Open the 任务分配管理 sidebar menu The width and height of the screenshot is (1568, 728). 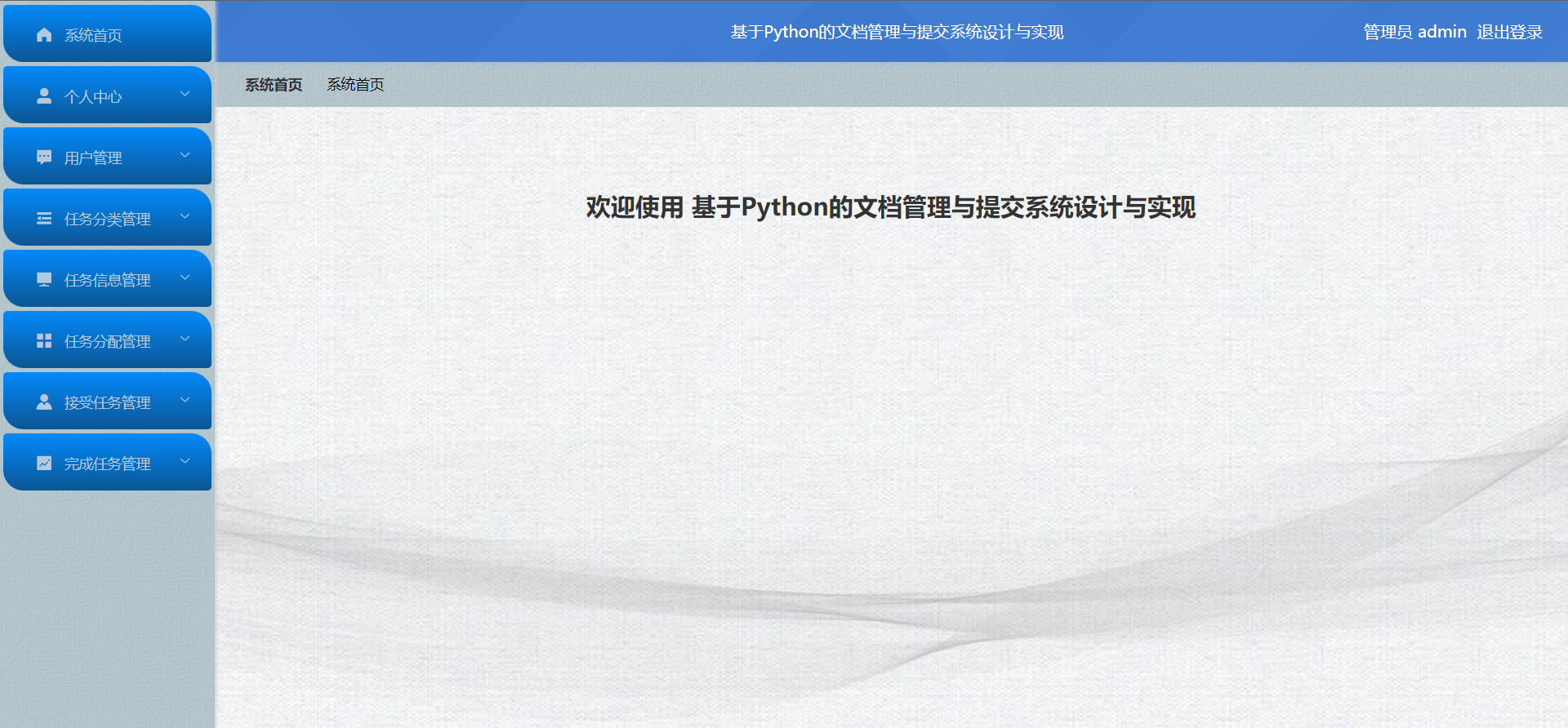[108, 340]
